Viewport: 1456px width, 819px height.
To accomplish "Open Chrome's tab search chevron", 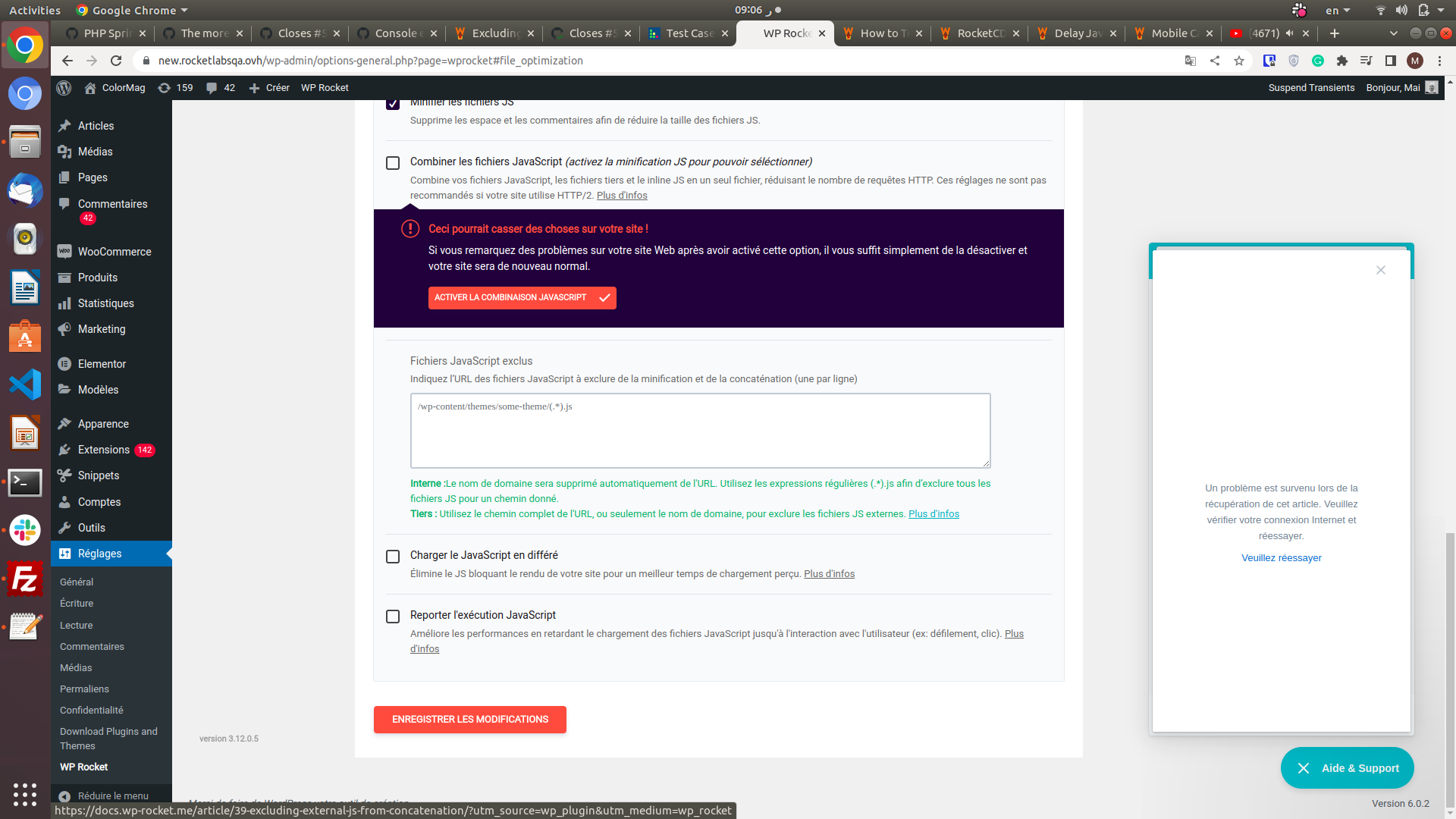I will [1395, 33].
